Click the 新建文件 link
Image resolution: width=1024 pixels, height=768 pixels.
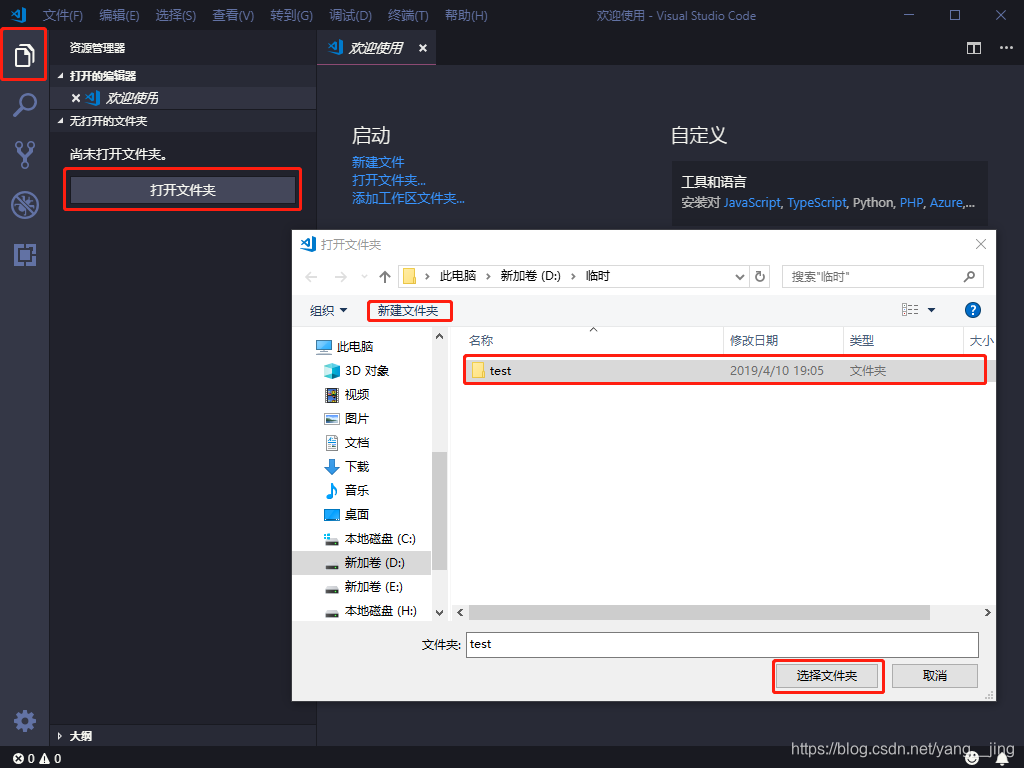tap(378, 162)
